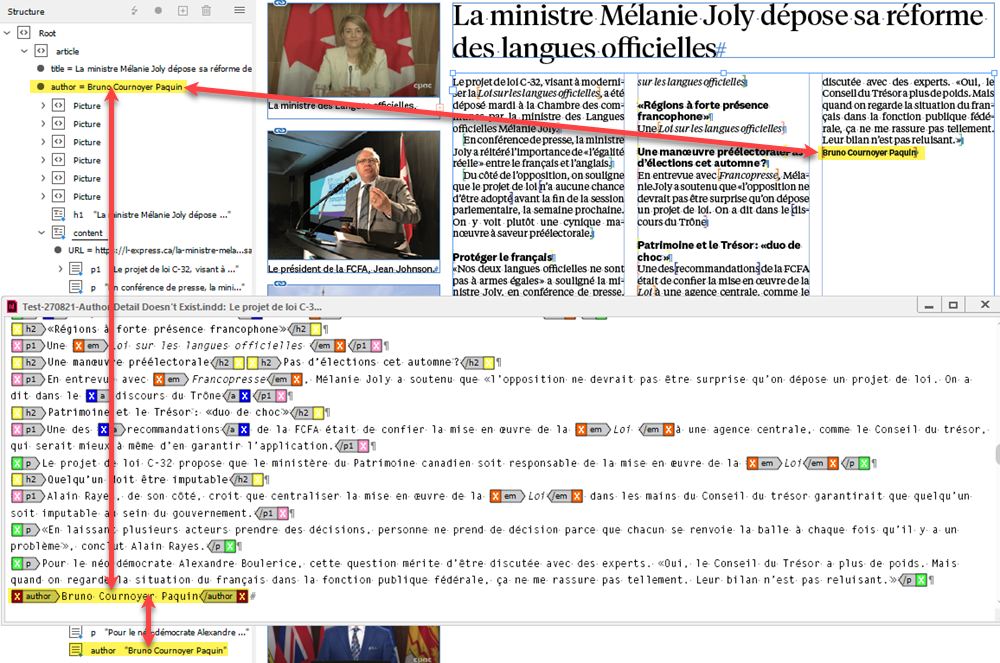
Task: Collapse the article element chevron
Action: pyautogui.click(x=24, y=51)
